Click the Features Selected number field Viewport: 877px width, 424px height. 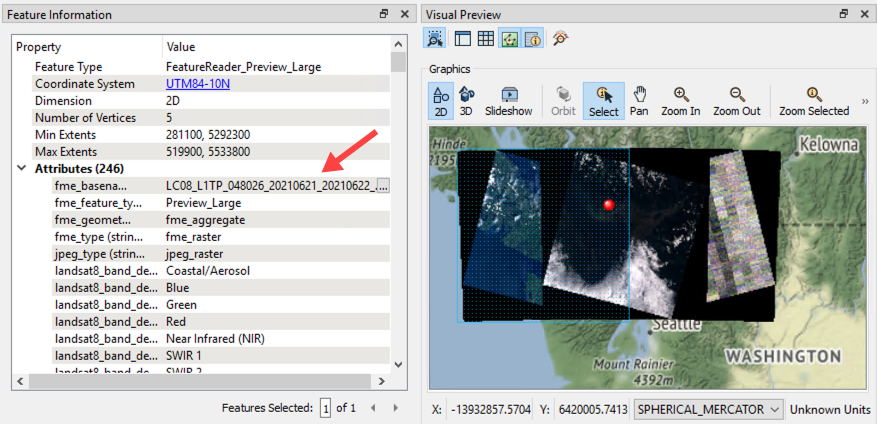[x=325, y=408]
